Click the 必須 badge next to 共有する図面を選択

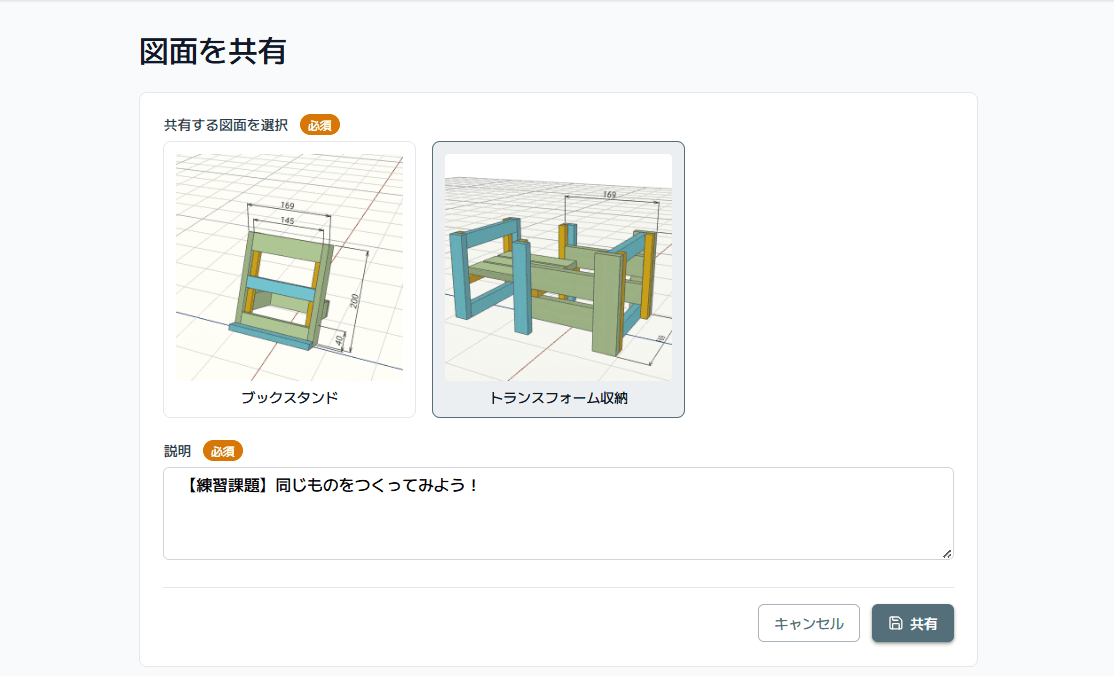320,125
